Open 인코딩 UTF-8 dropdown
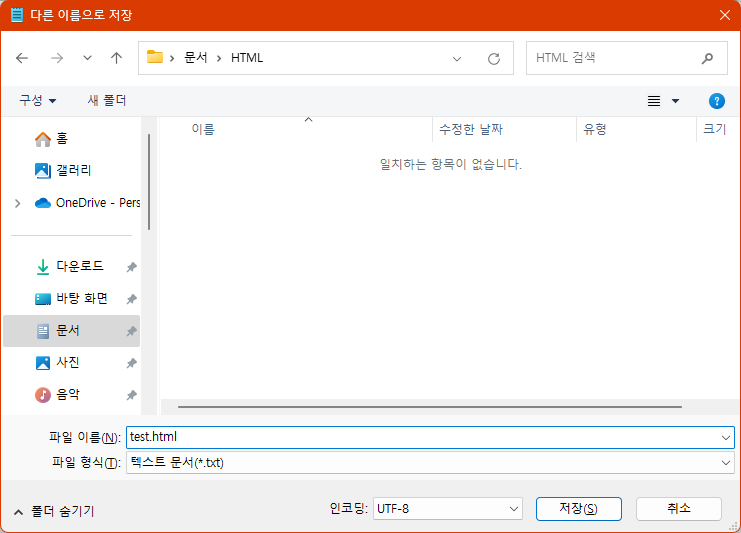This screenshot has height=533, width=741. 448,508
